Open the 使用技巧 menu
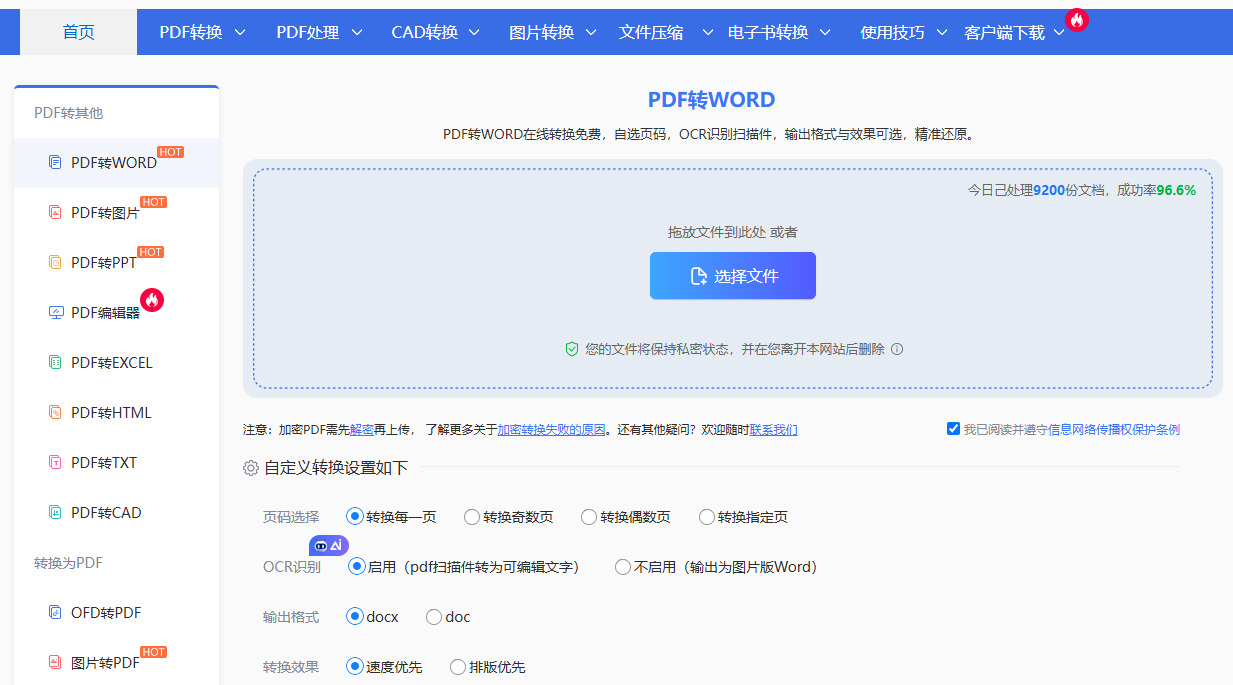Viewport: 1233px width, 685px height. point(904,32)
